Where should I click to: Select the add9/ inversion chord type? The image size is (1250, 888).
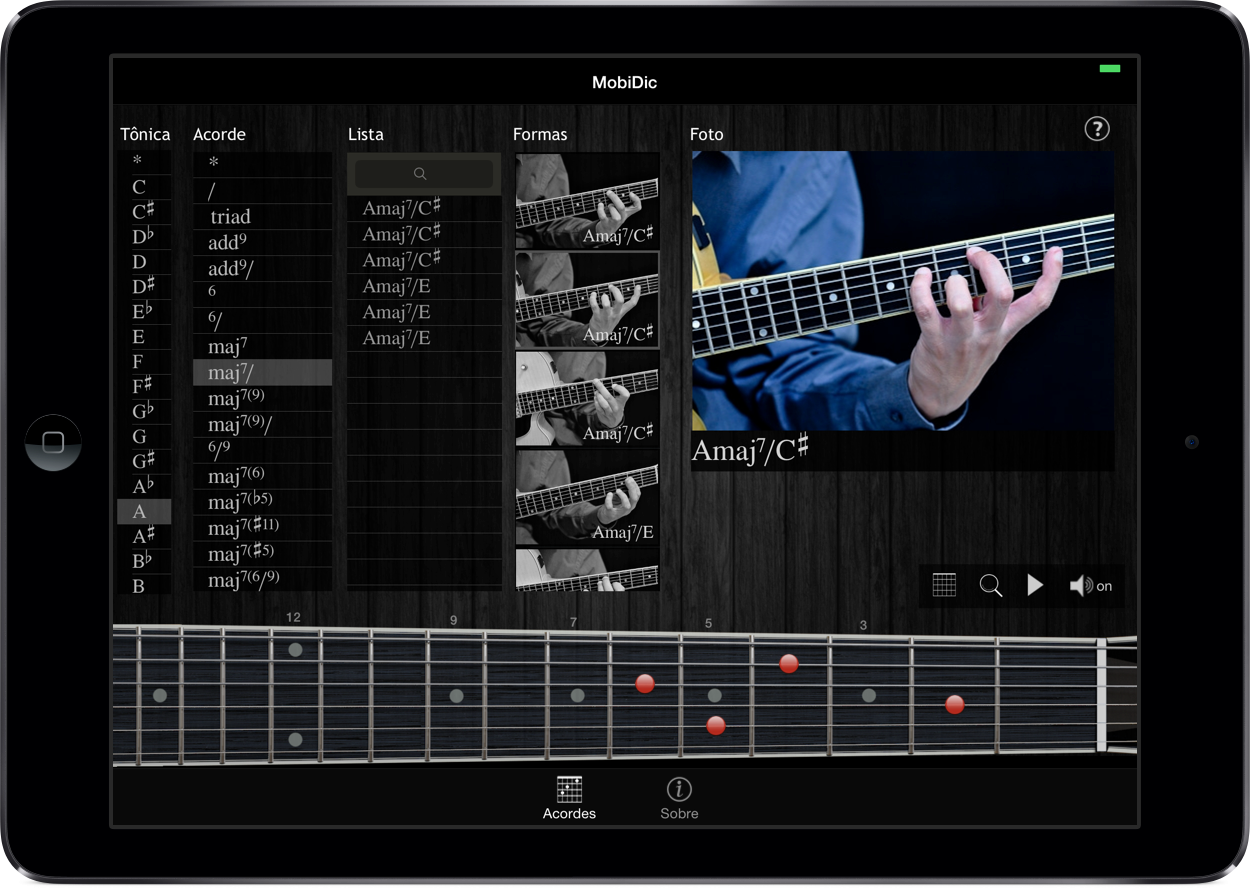262,268
